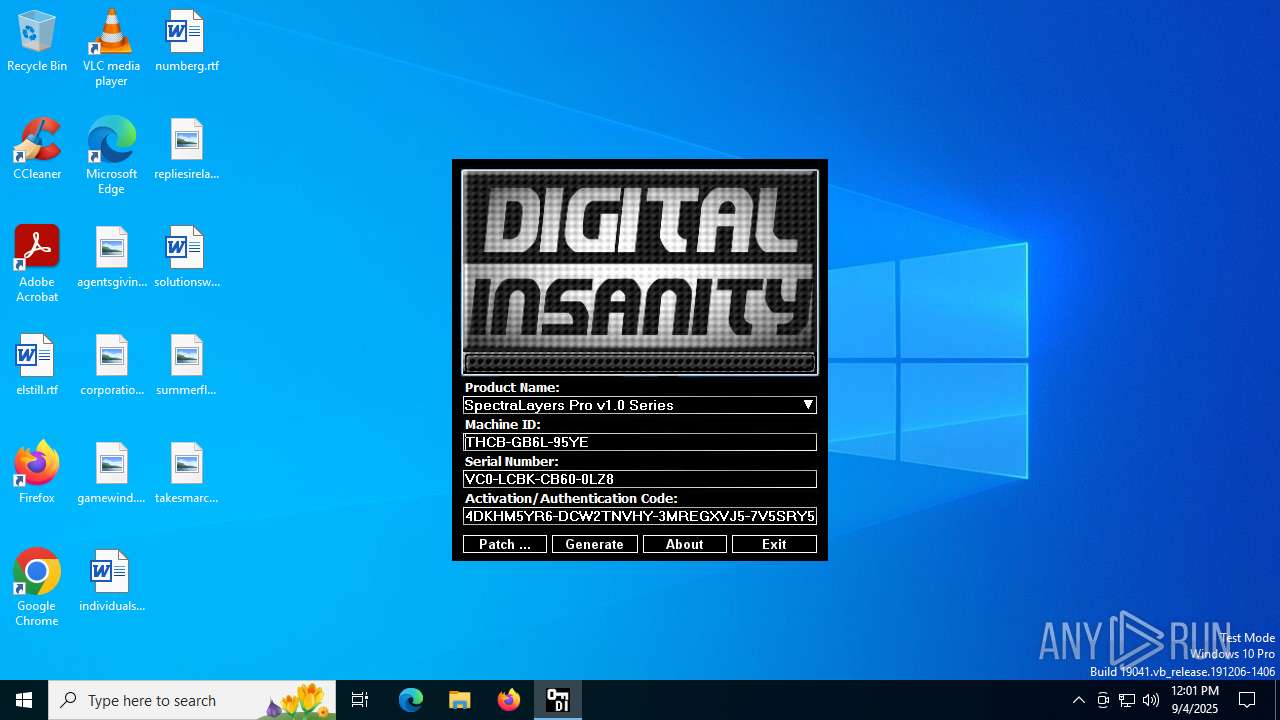
Task: Select the repliesrela... image file
Action: [x=186, y=150]
